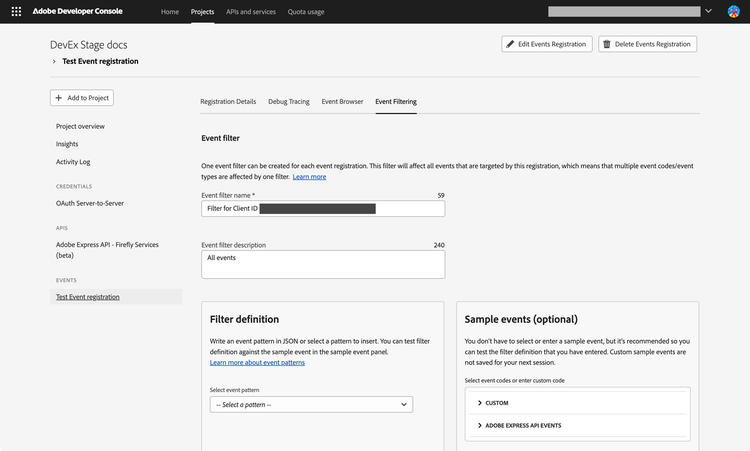Screen dimensions: 750x451
Task: Click the Add to Project button
Action: coord(82,98)
